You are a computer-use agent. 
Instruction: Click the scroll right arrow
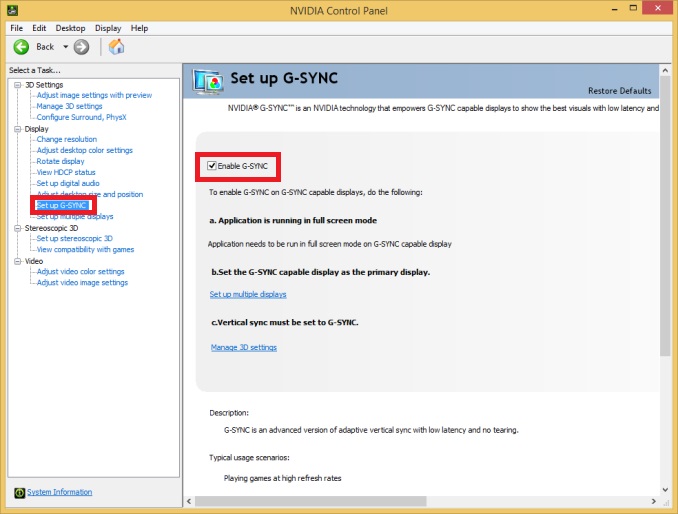tap(653, 501)
